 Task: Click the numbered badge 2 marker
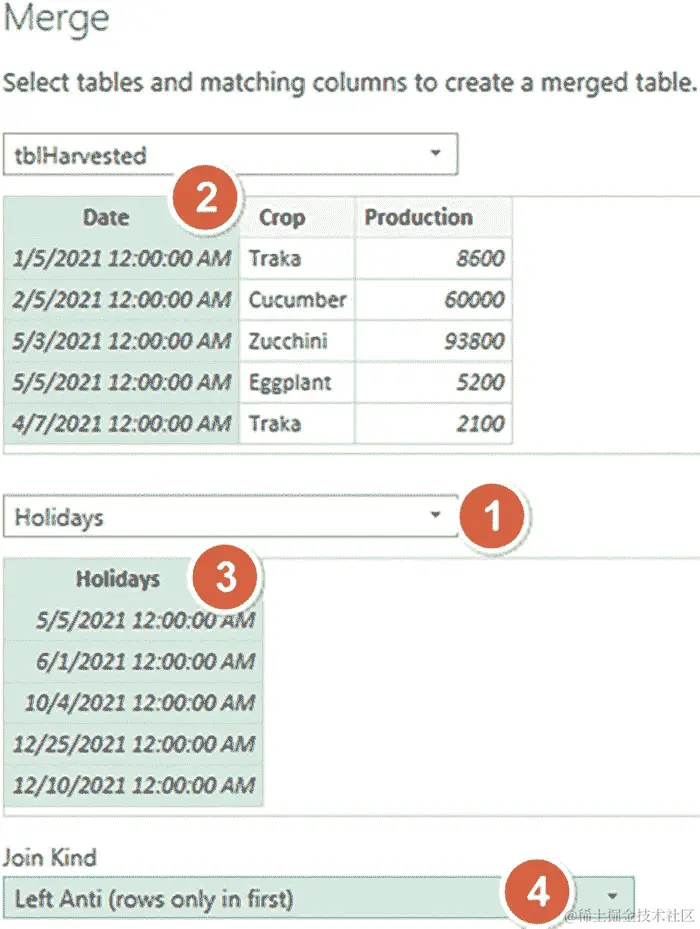pos(205,198)
